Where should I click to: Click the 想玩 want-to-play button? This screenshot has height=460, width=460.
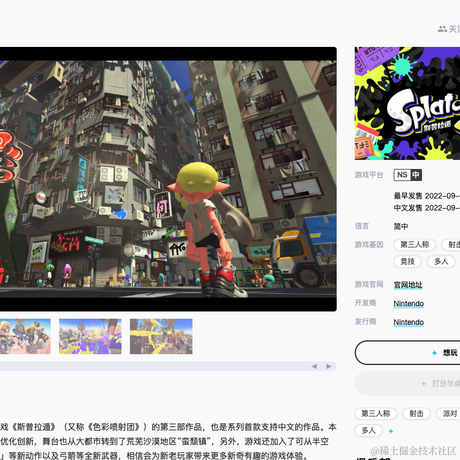tap(407, 353)
